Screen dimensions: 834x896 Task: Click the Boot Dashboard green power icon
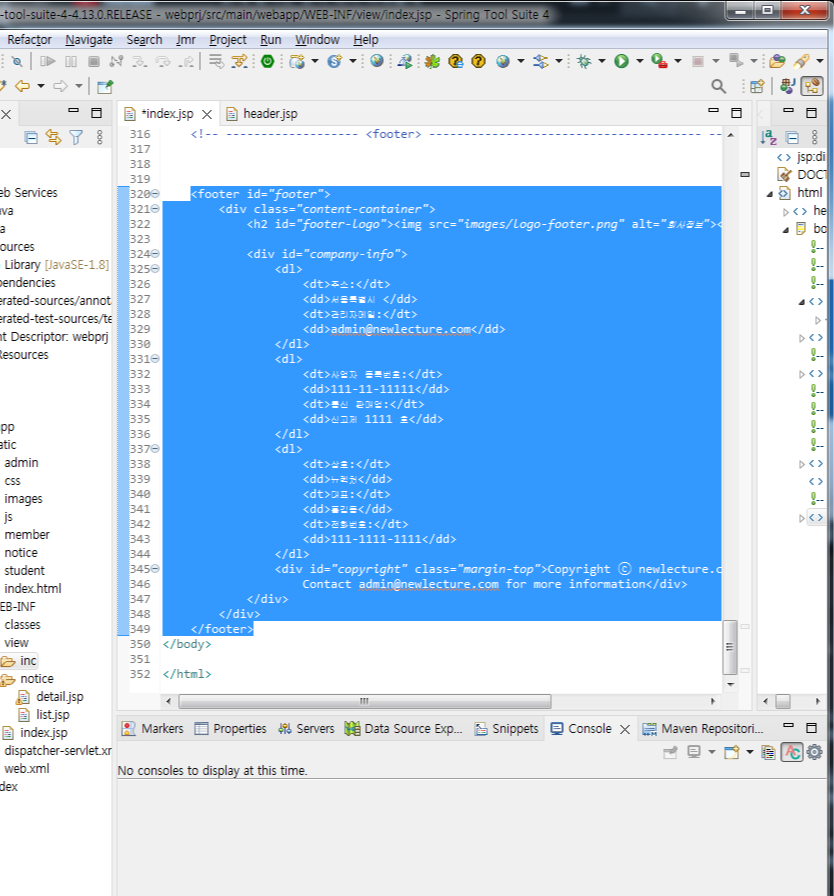(267, 61)
